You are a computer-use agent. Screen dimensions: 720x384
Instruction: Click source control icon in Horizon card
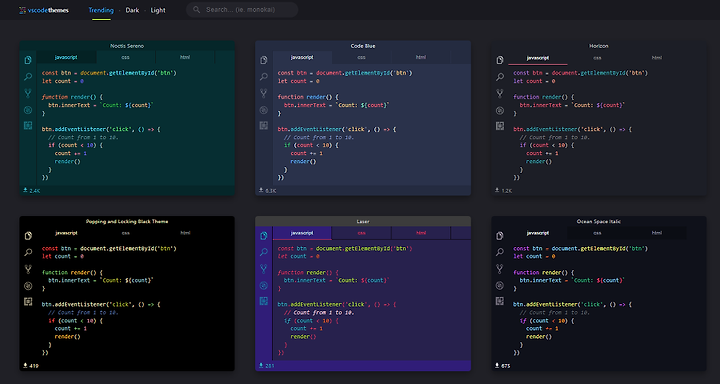(x=500, y=93)
